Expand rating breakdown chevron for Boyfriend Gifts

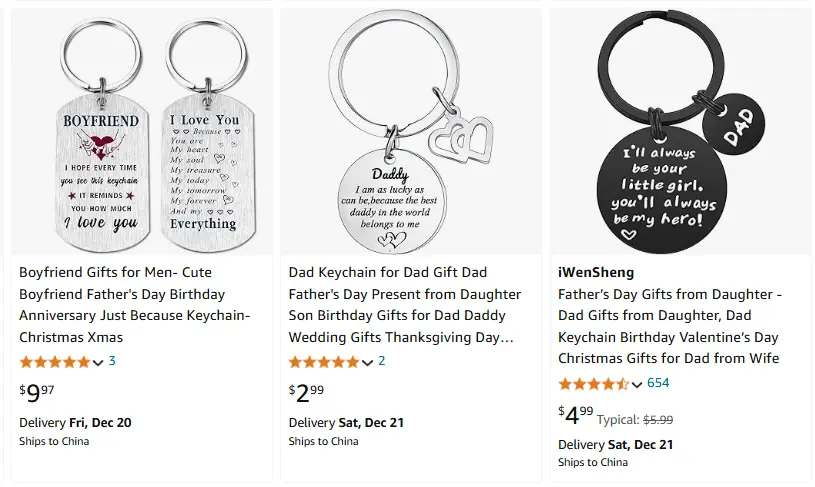pos(98,363)
